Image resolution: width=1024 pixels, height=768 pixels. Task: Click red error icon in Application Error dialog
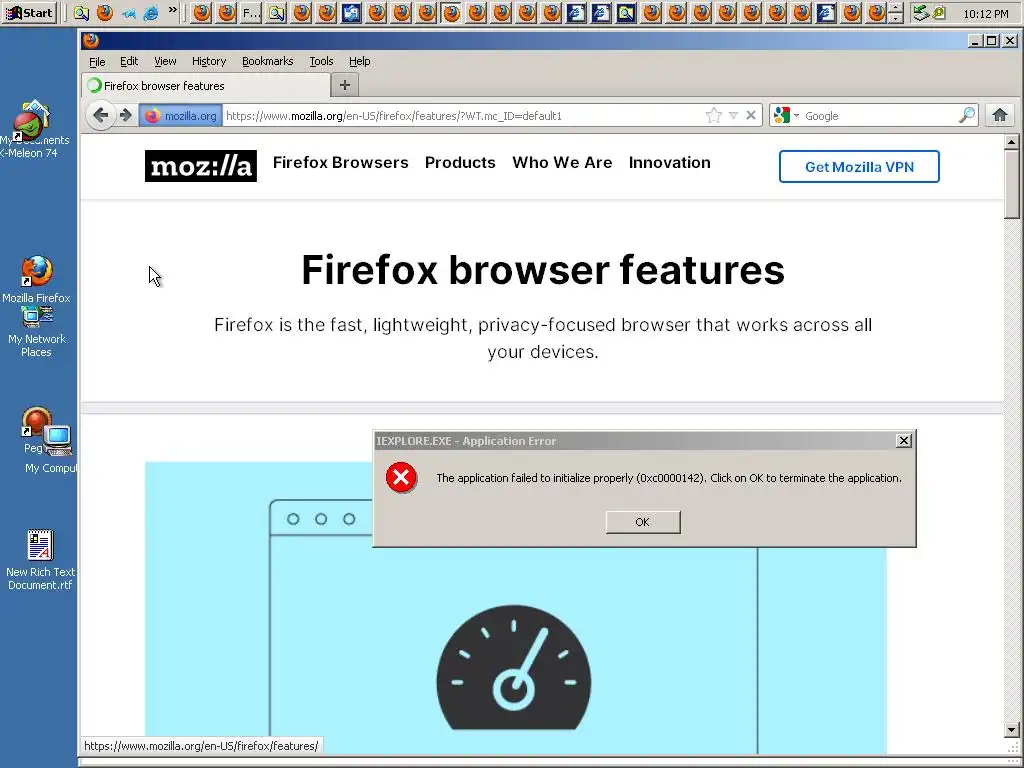point(401,477)
